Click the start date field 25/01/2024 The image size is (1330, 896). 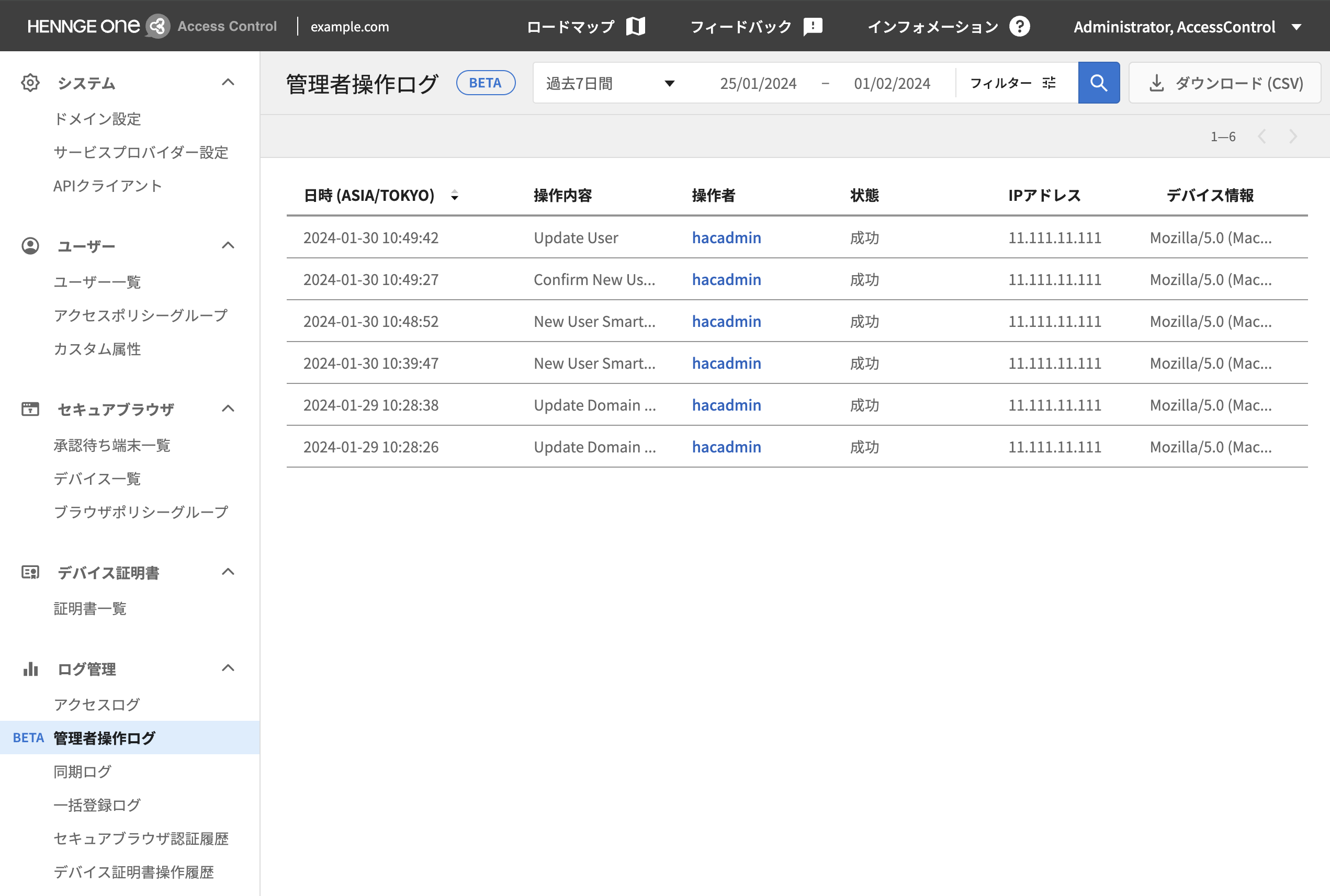(x=758, y=84)
